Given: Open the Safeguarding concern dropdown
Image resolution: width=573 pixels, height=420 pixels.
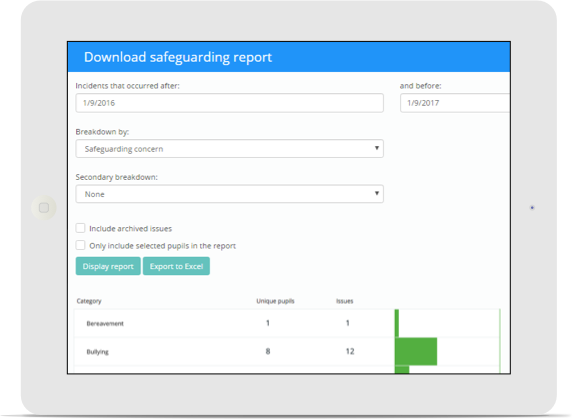Looking at the screenshot, I should tap(229, 148).
